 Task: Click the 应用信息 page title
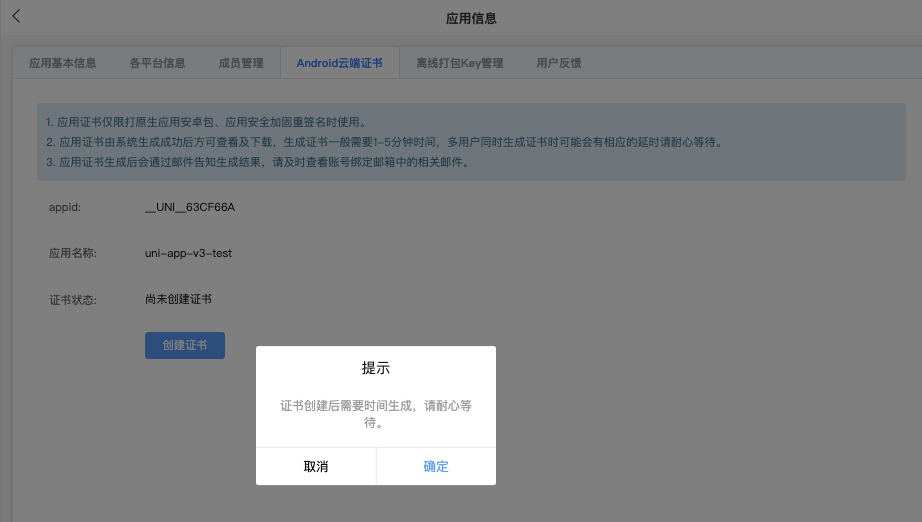[x=471, y=18]
